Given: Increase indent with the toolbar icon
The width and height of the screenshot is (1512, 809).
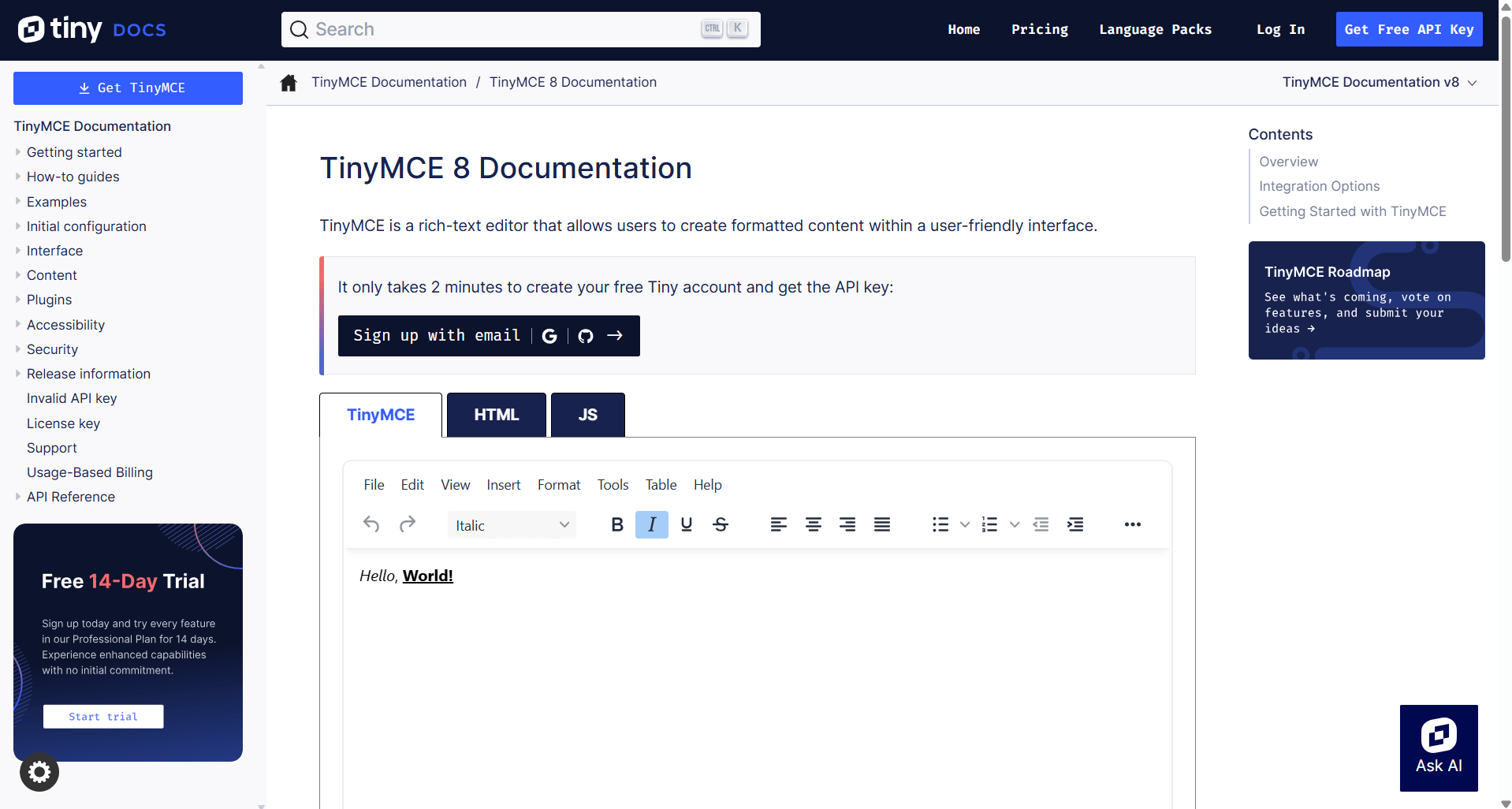Looking at the screenshot, I should point(1074,524).
